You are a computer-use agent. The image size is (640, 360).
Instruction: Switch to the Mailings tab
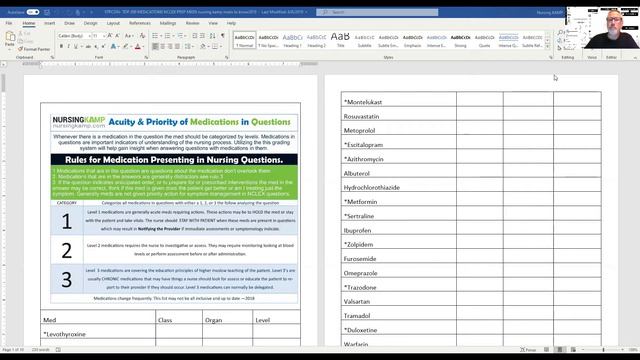click(x=168, y=23)
